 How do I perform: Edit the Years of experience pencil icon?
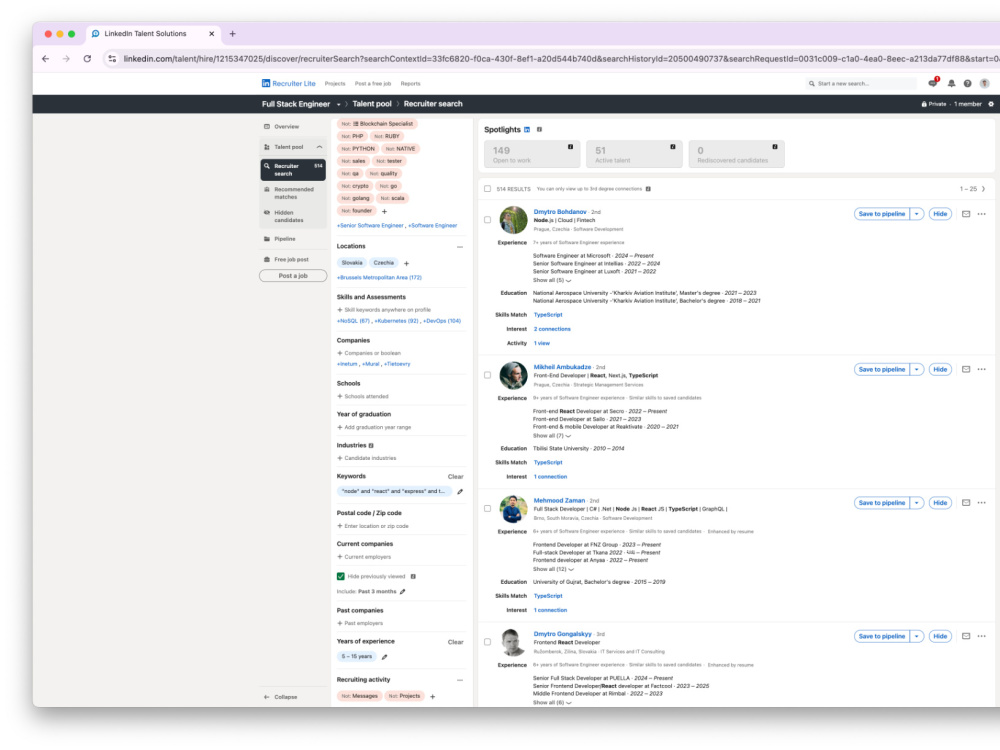385,657
